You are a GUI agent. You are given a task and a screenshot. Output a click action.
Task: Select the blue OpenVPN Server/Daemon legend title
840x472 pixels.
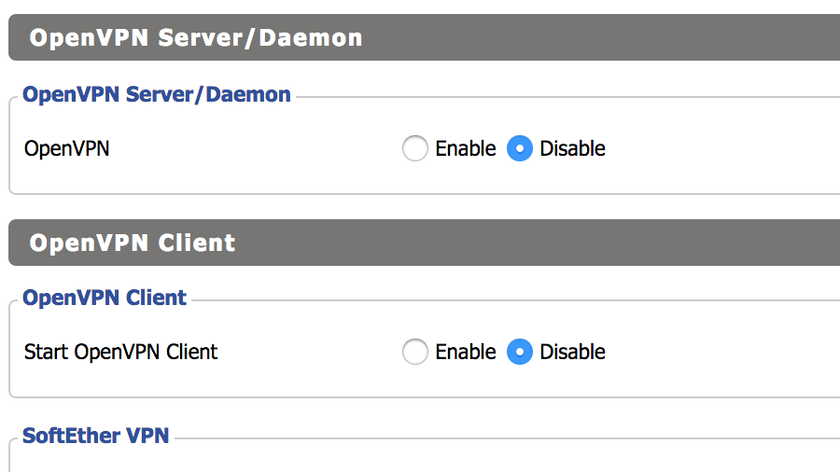click(x=156, y=95)
